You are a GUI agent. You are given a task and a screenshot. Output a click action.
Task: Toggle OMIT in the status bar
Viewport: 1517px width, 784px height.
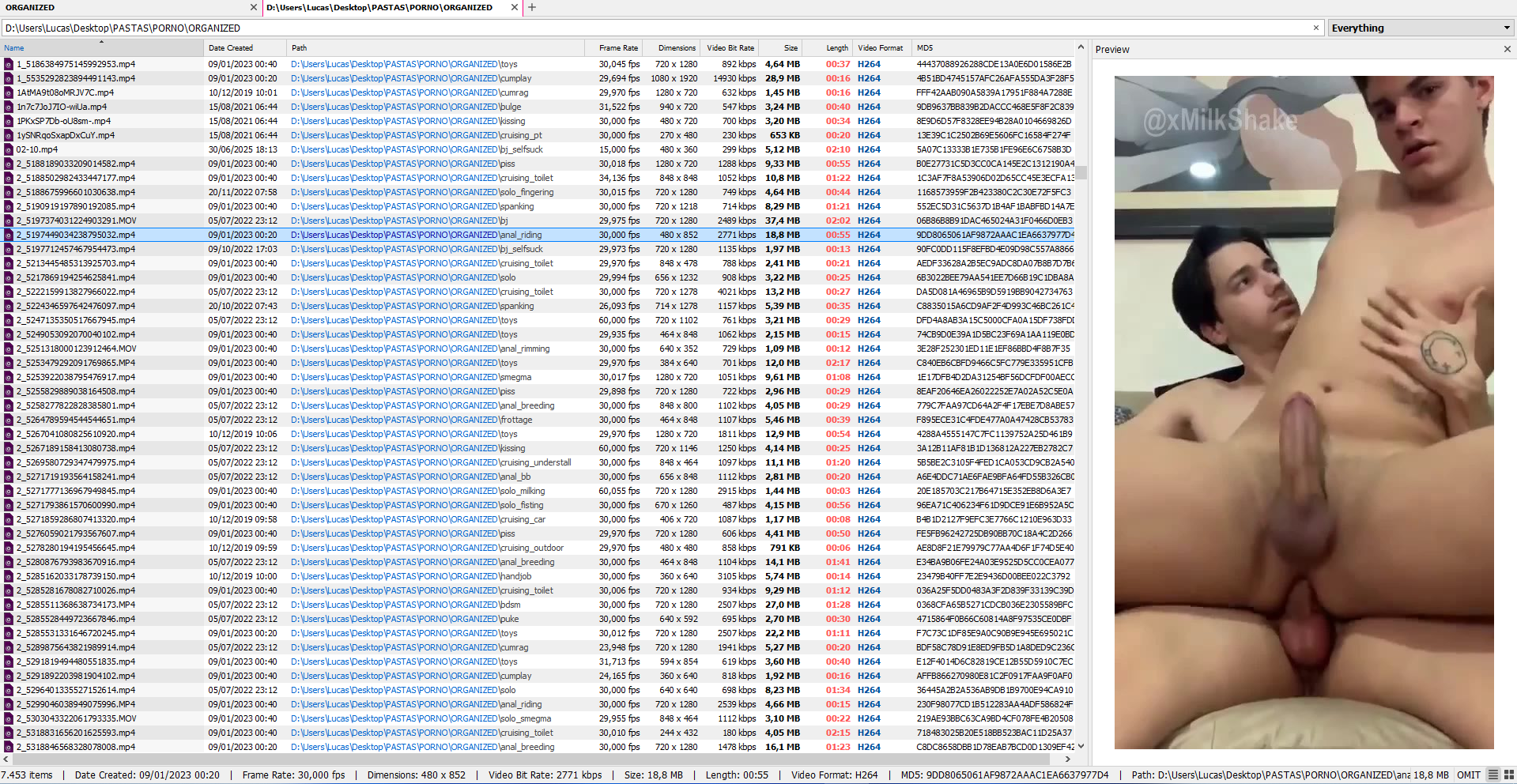(x=1468, y=775)
